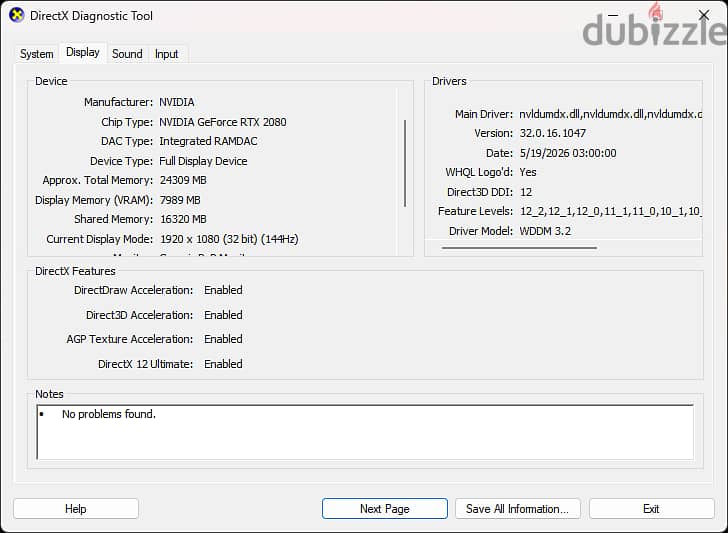Viewport: 728px width, 533px height.
Task: Minimize the DirectX Diagnostic Tool window
Action: pos(613,15)
